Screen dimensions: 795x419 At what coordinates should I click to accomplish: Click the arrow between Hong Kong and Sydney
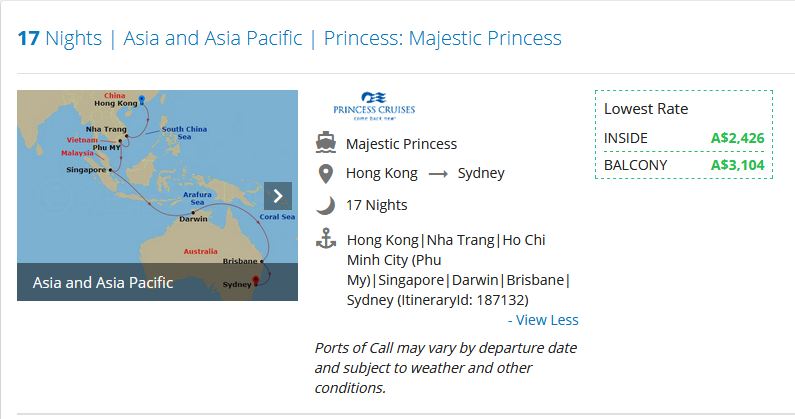(x=438, y=174)
